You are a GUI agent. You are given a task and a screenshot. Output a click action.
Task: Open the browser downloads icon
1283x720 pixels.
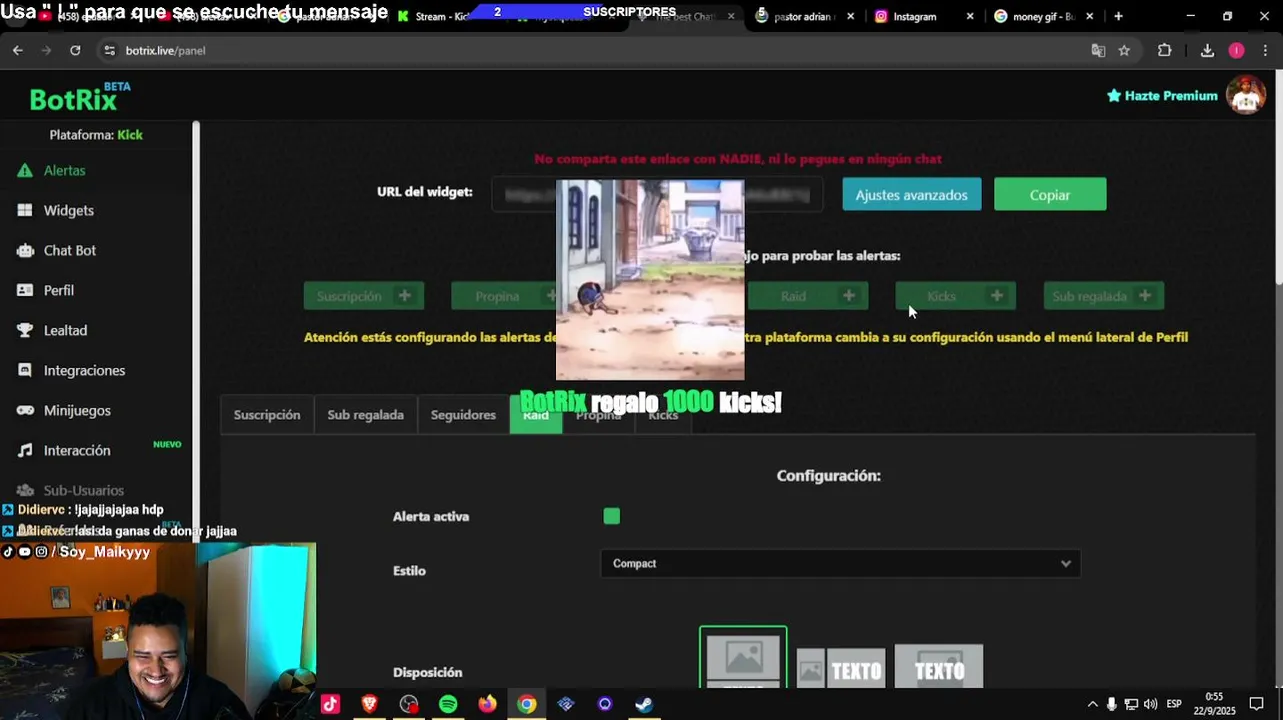(x=1207, y=50)
